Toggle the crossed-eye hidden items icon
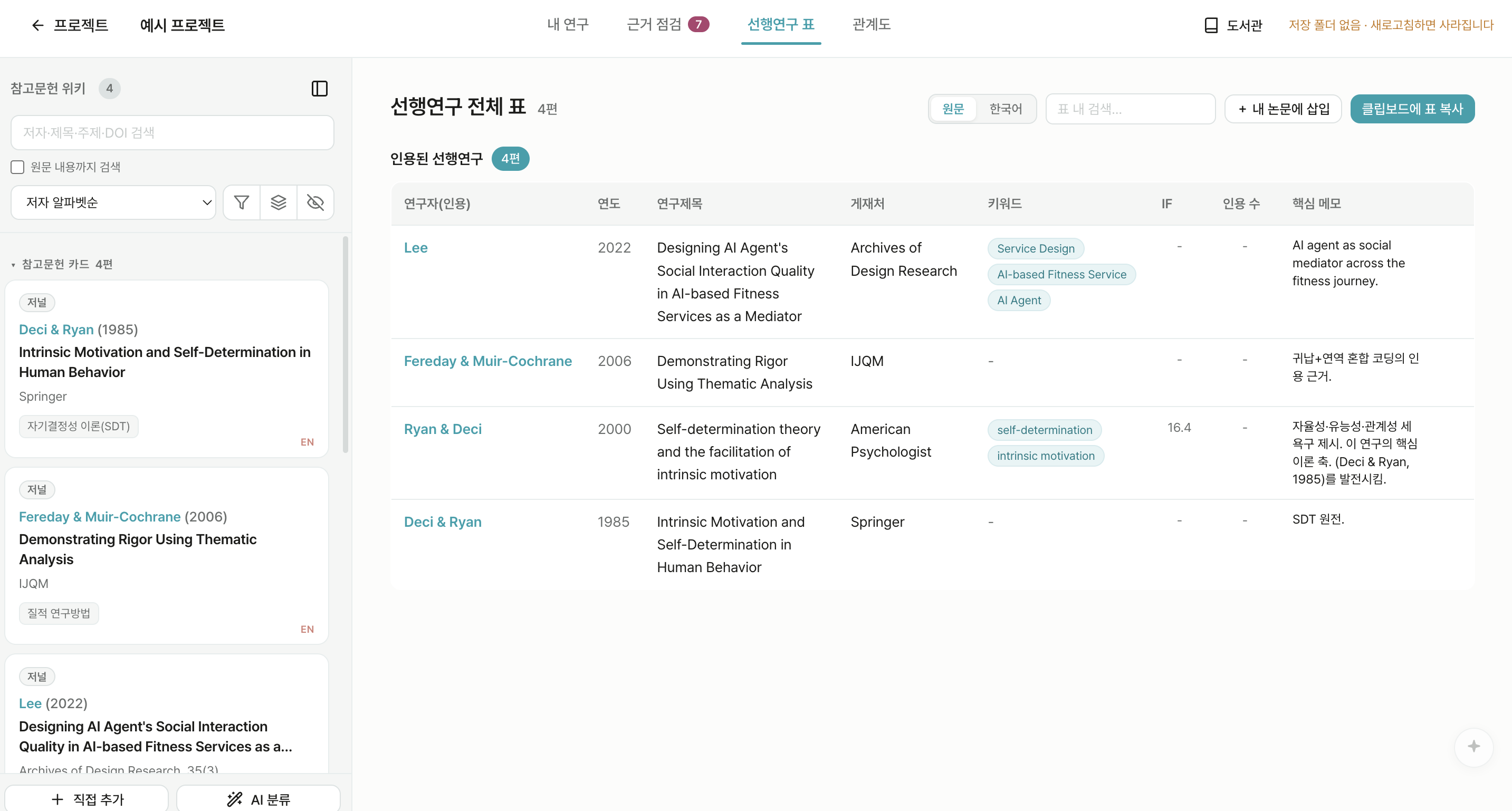This screenshot has height=811, width=1512. click(315, 202)
